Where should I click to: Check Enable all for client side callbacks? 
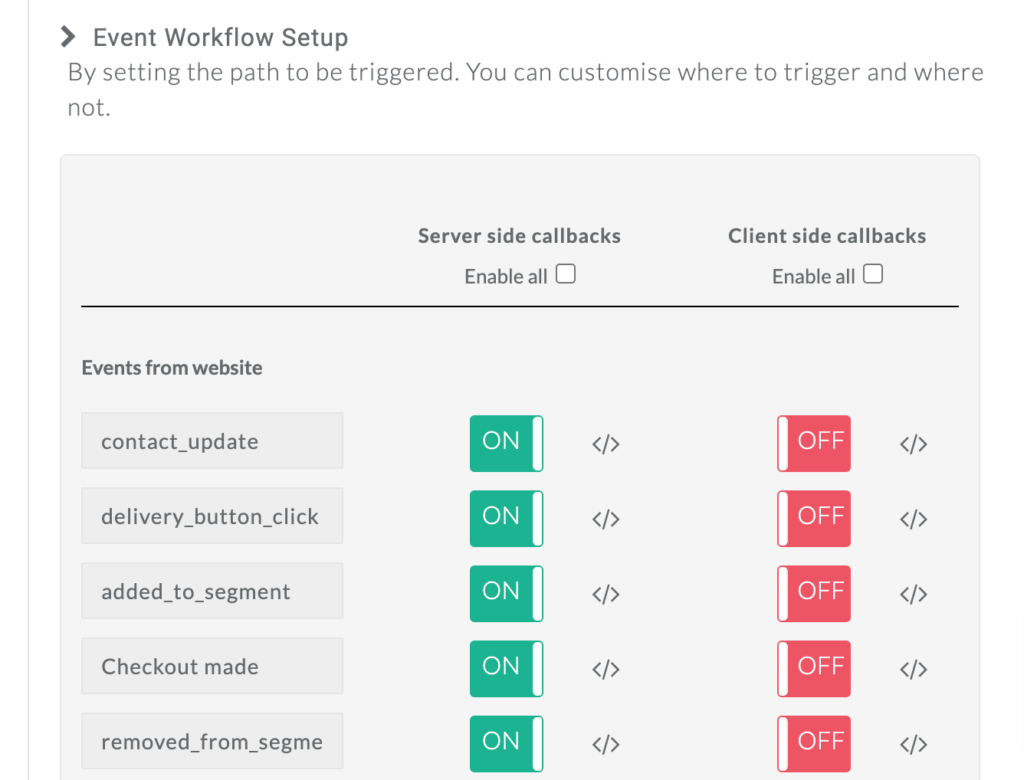pyautogui.click(x=873, y=275)
